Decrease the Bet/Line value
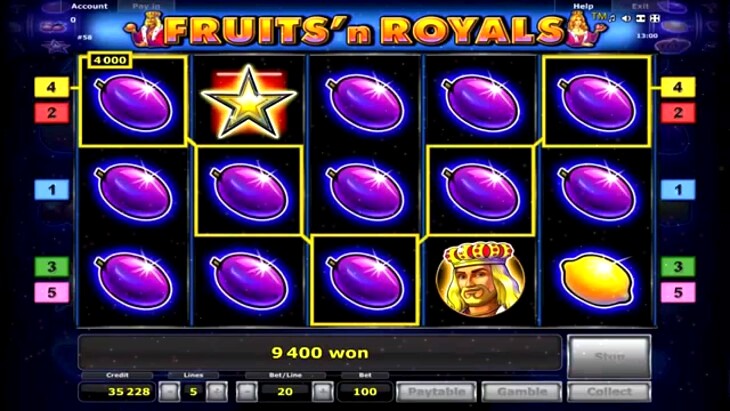Image resolution: width=730 pixels, height=411 pixels. tap(247, 391)
